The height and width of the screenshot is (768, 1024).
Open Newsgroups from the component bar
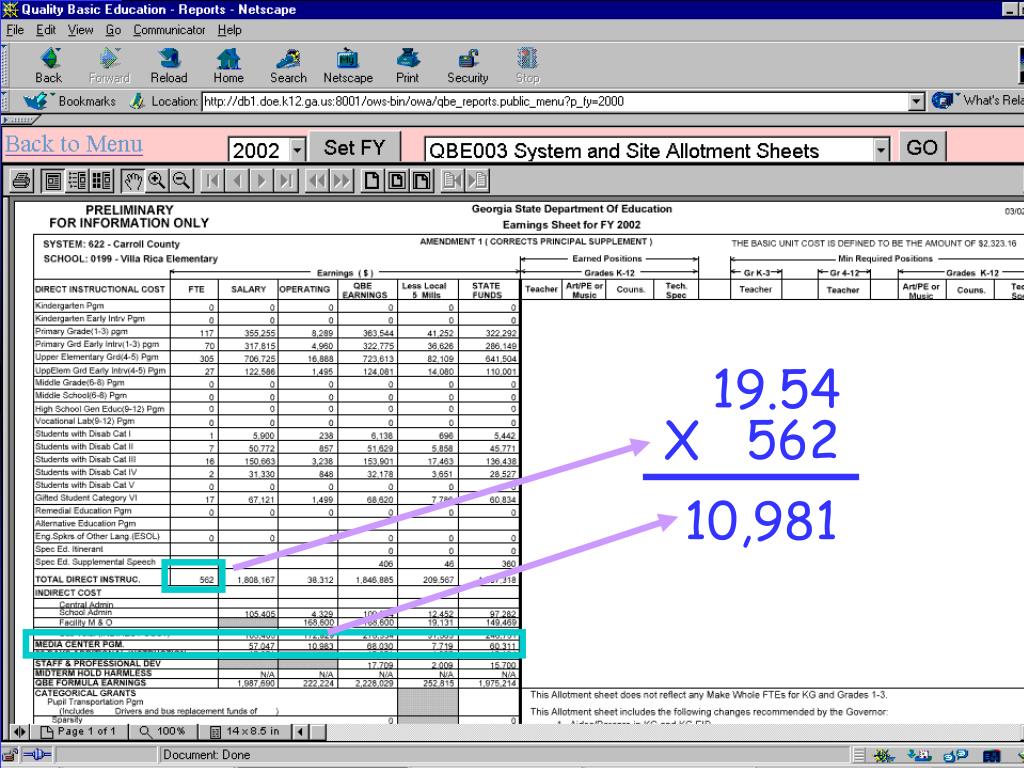click(x=954, y=756)
